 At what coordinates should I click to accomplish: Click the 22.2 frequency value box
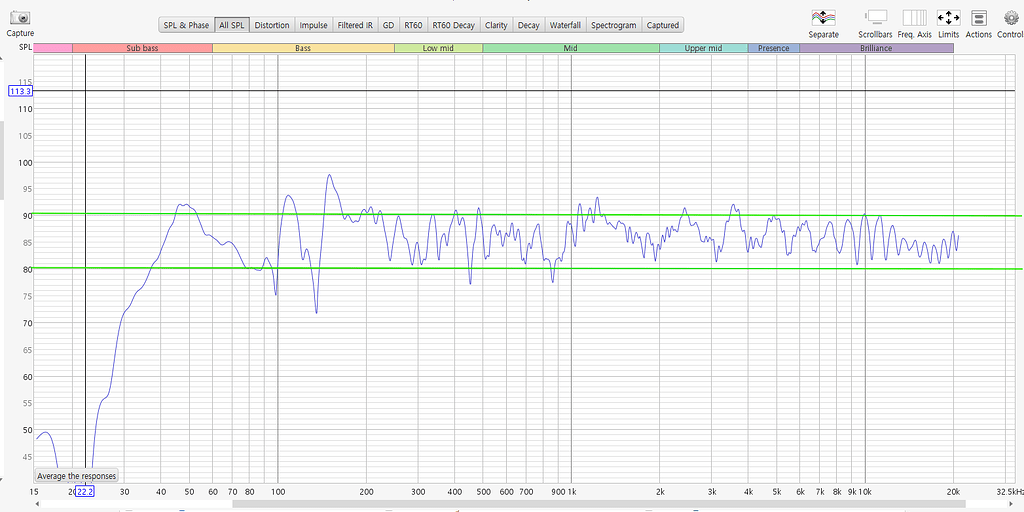(85, 492)
